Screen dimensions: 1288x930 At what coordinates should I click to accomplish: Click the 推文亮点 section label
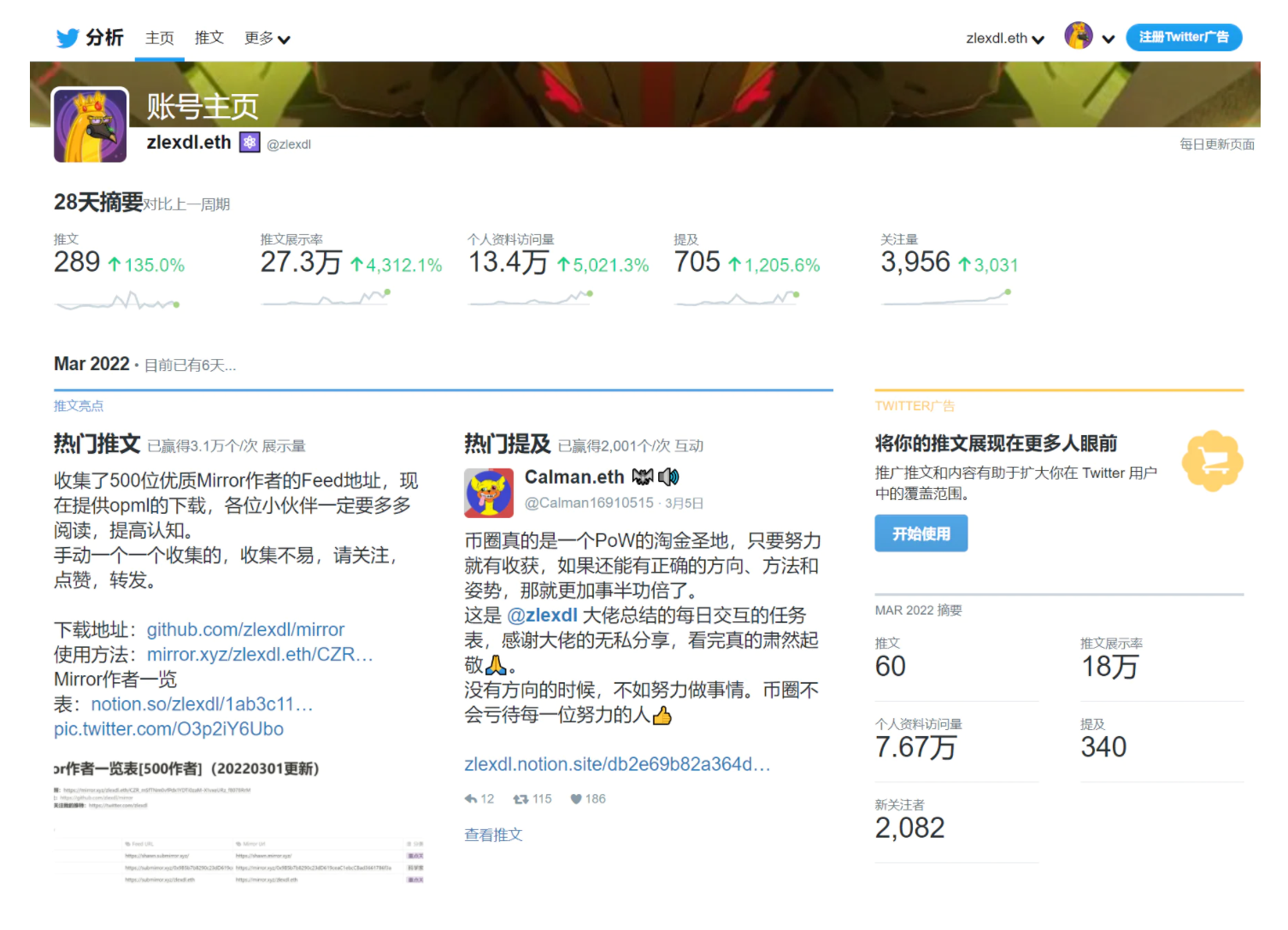point(79,406)
